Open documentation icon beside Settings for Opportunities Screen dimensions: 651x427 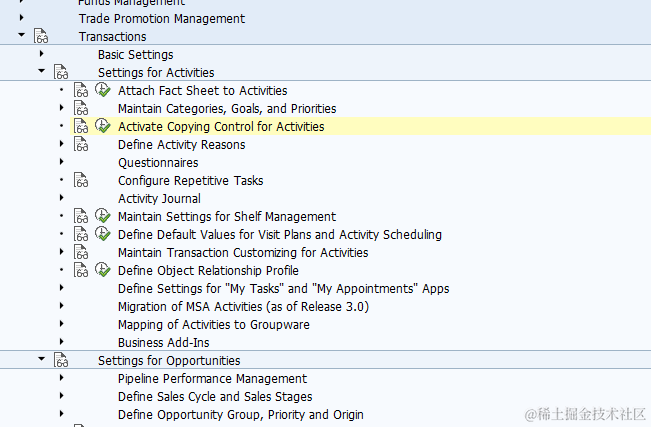pos(61,361)
